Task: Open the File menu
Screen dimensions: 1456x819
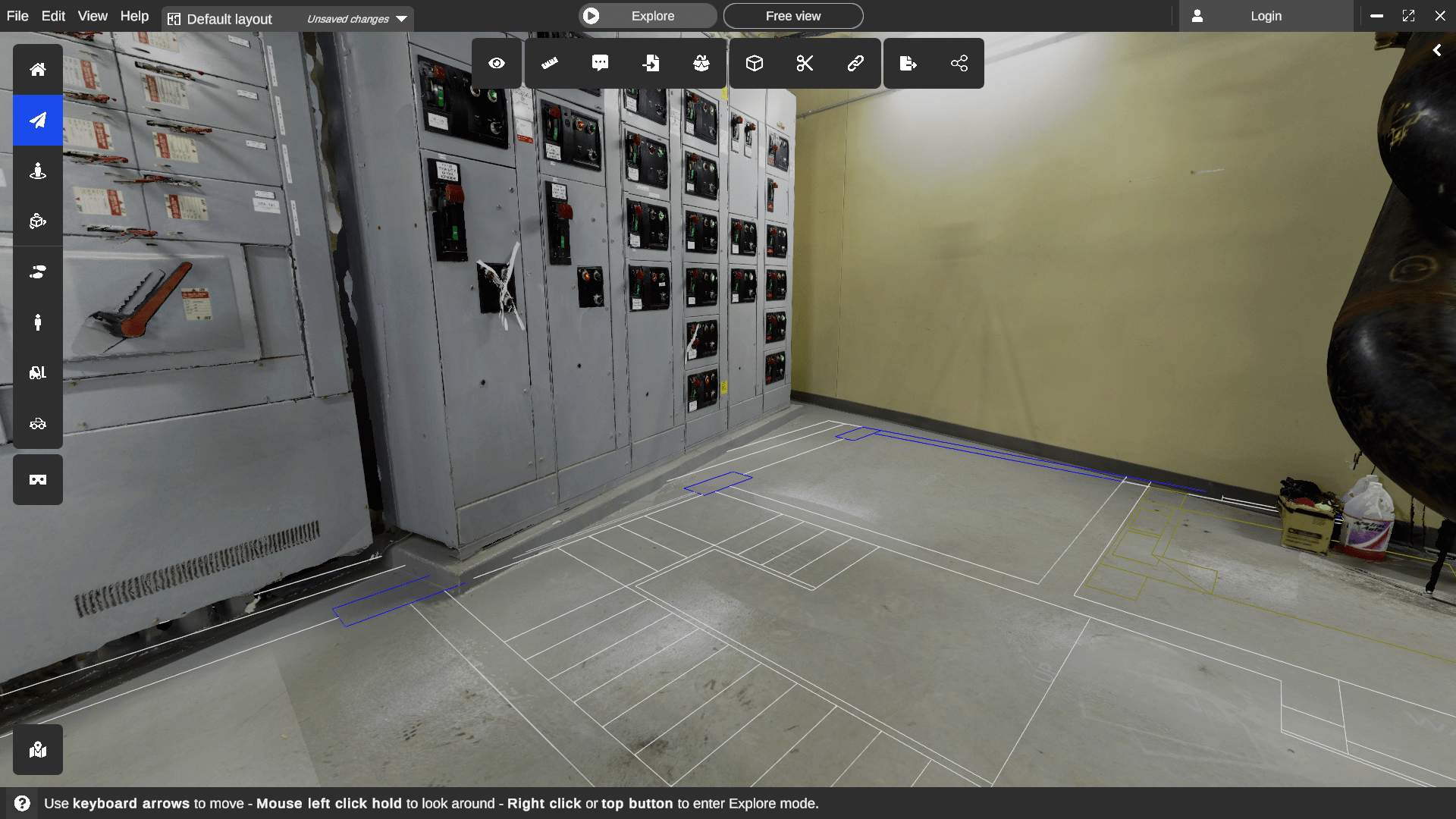Action: point(17,16)
